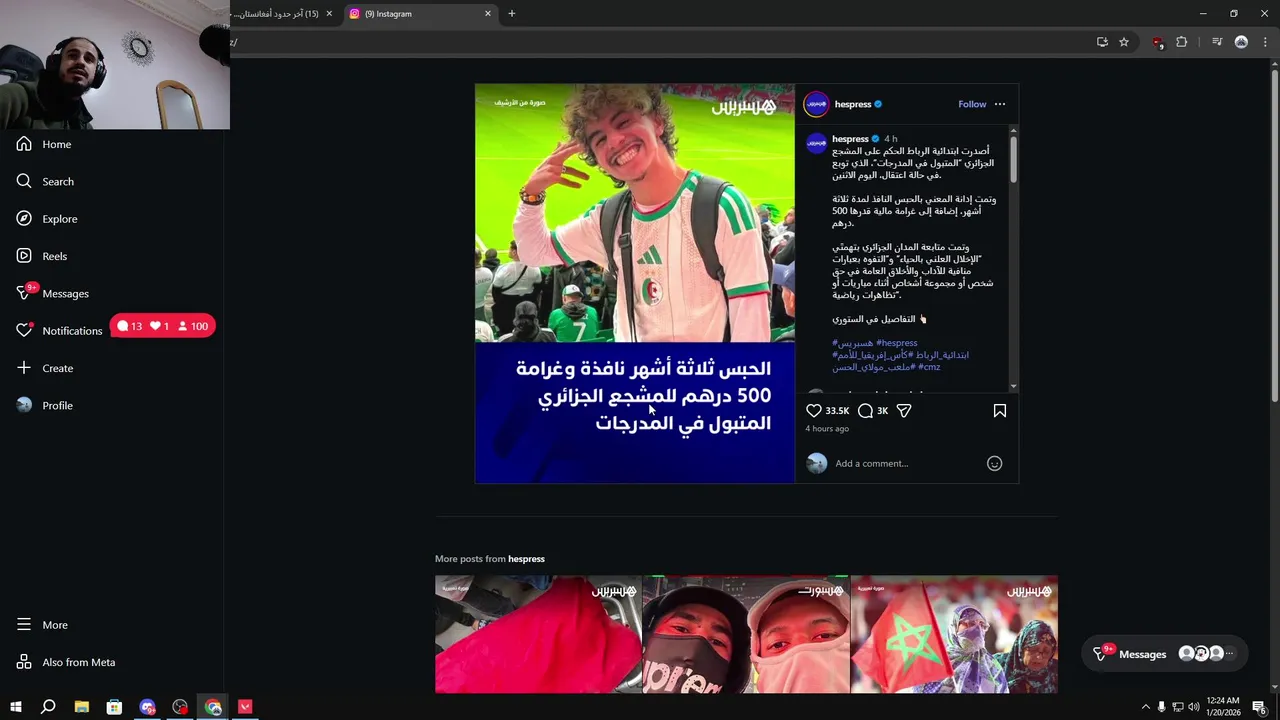
Task: Click the comment bubble icon on post
Action: coord(865,411)
